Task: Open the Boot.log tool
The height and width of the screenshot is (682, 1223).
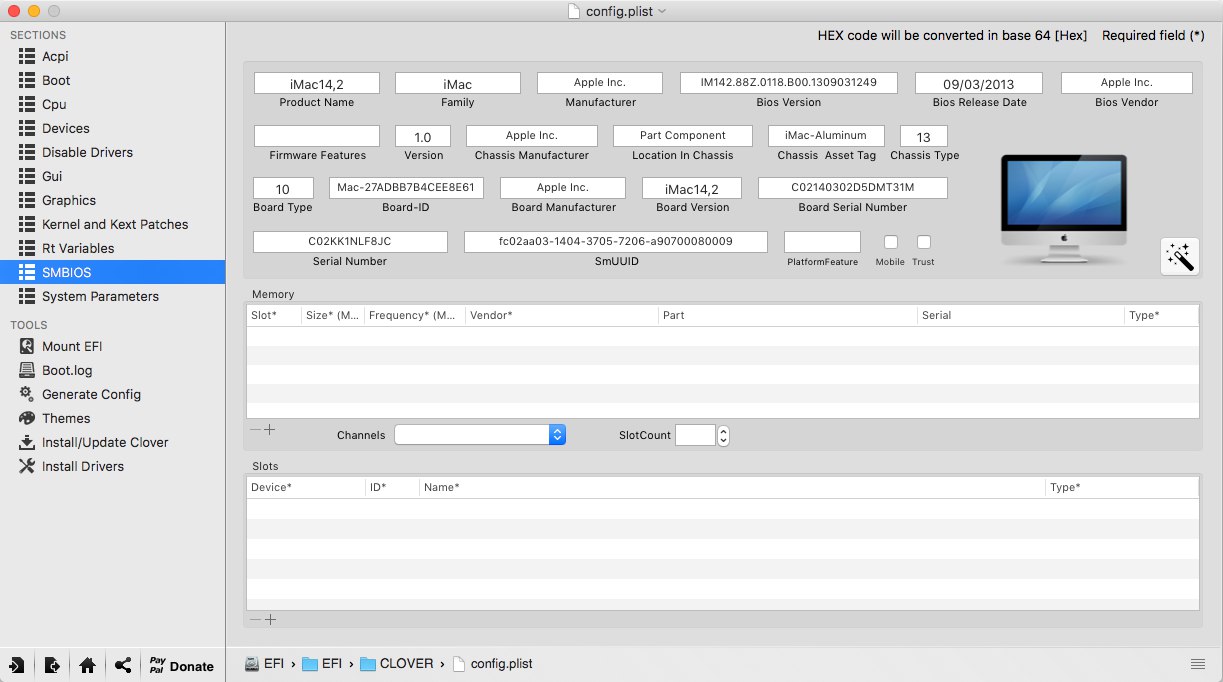Action: [112, 370]
